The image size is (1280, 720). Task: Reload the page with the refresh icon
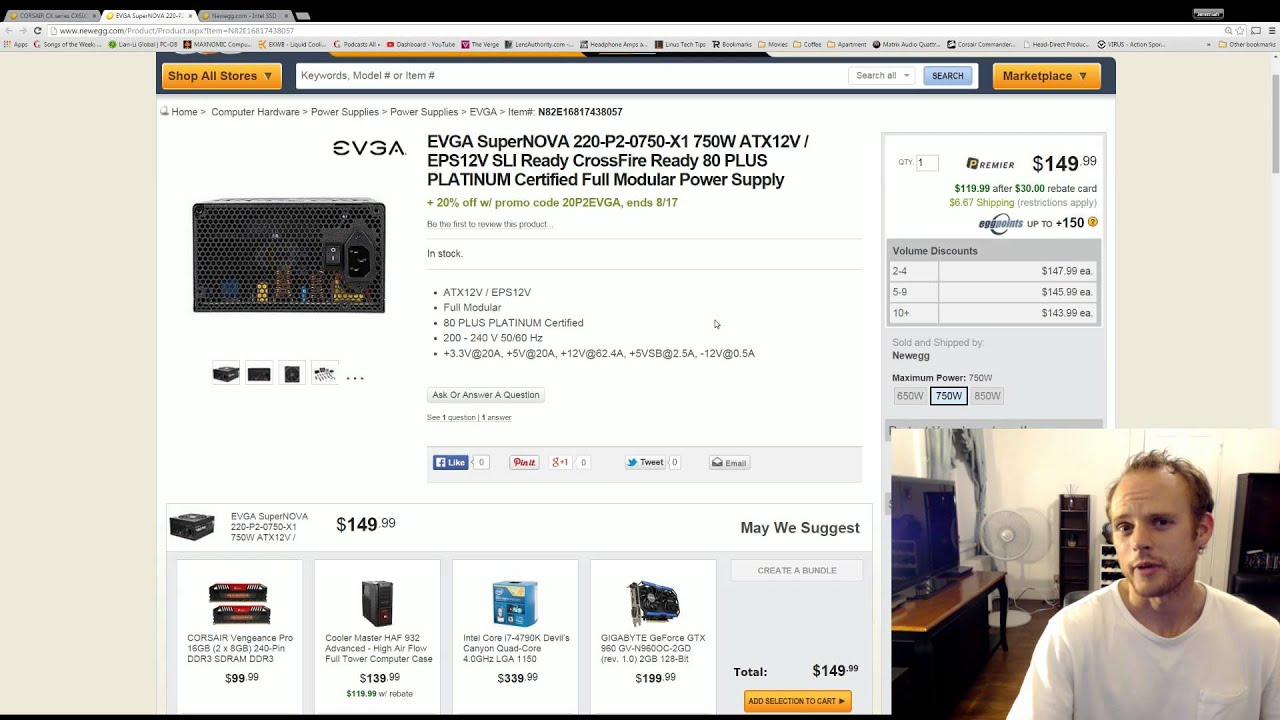pyautogui.click(x=37, y=31)
